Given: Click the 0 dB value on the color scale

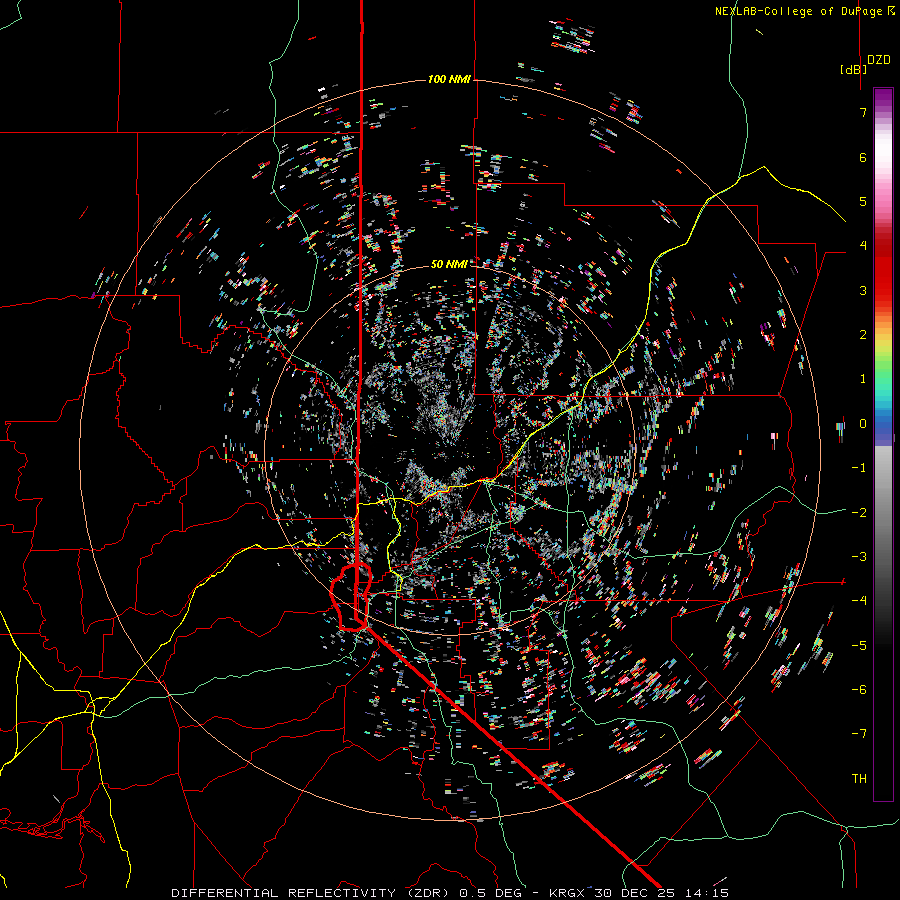Looking at the screenshot, I should pos(863,424).
